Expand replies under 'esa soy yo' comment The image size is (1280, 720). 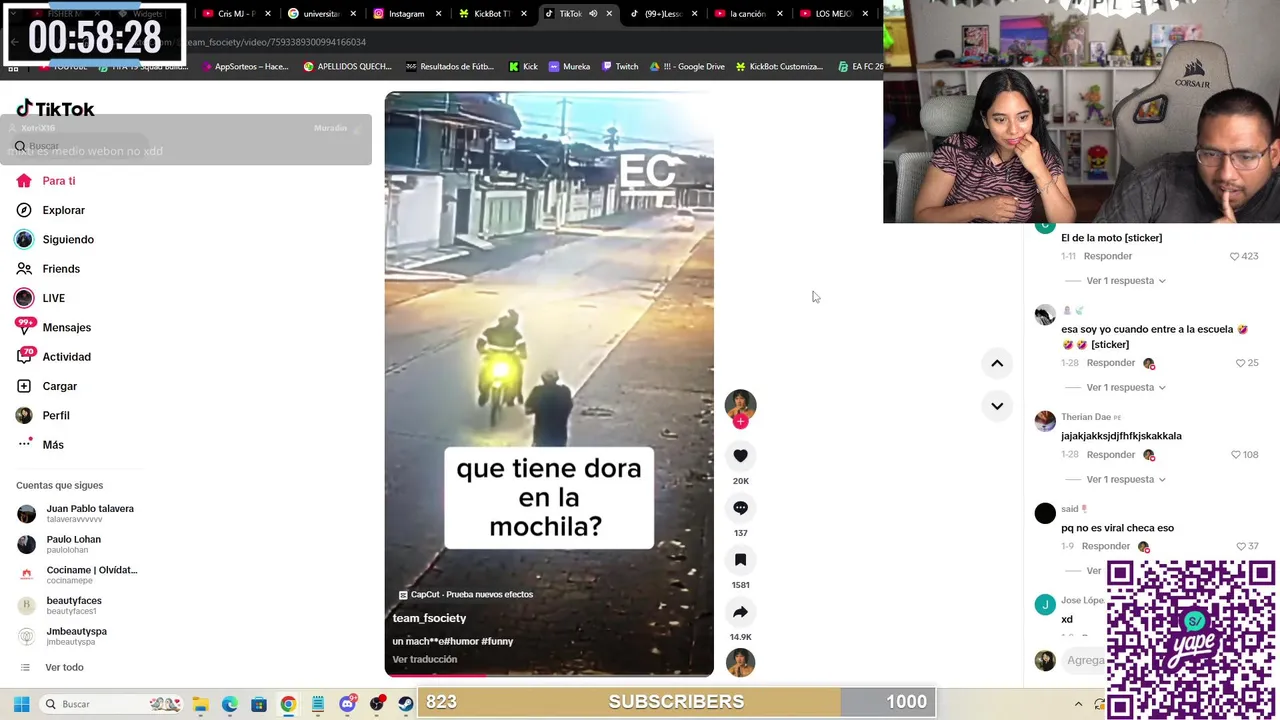point(1126,388)
